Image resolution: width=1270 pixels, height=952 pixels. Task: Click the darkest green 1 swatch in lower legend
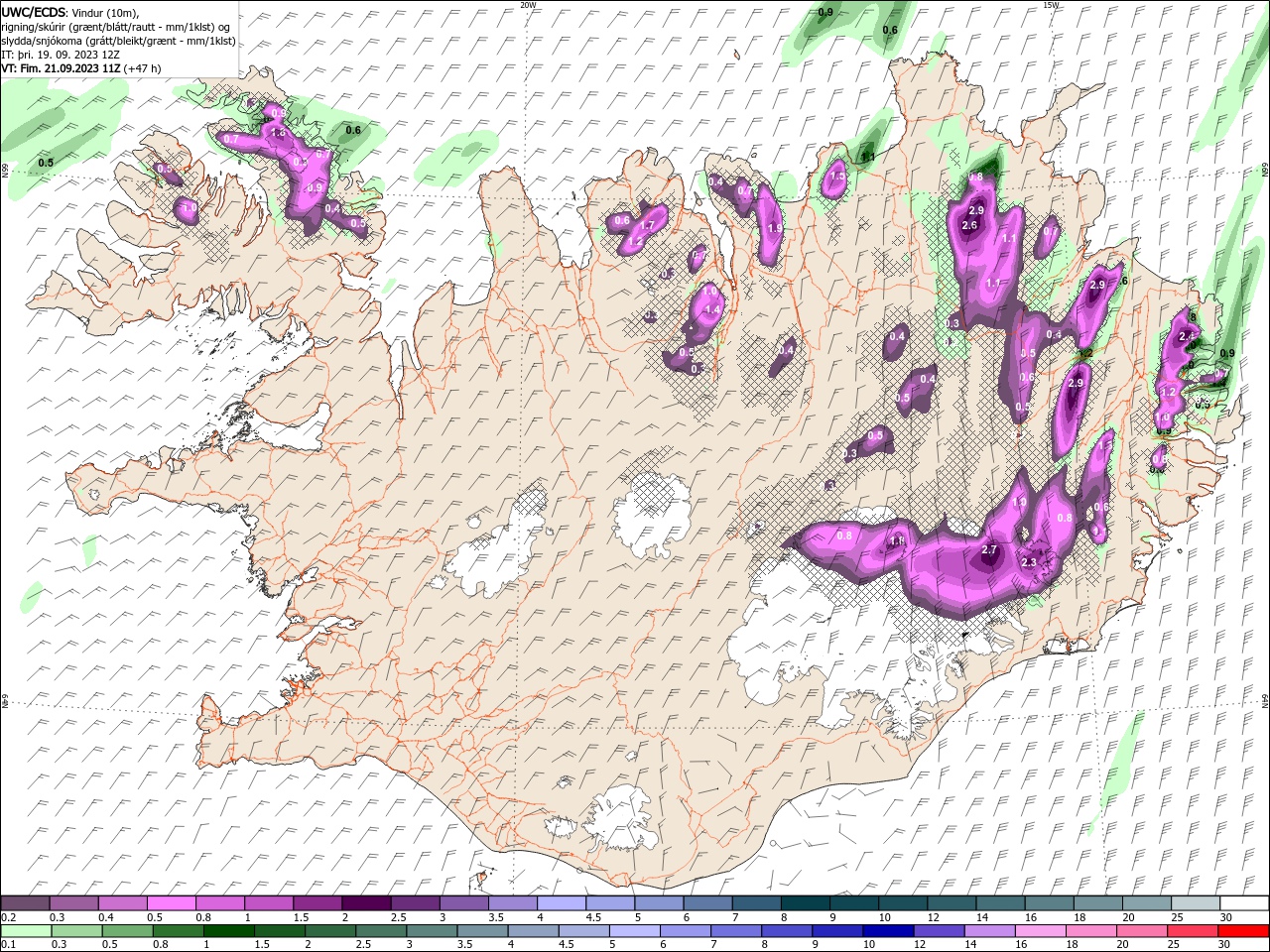click(x=228, y=930)
